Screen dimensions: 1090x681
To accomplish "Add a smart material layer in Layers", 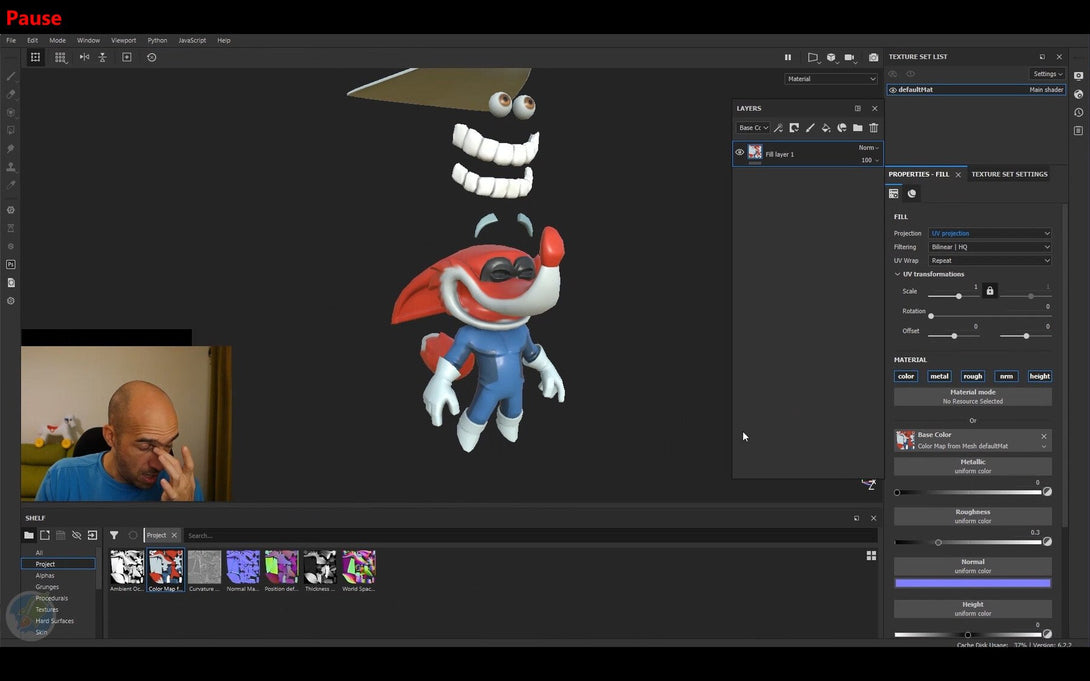I will 842,128.
